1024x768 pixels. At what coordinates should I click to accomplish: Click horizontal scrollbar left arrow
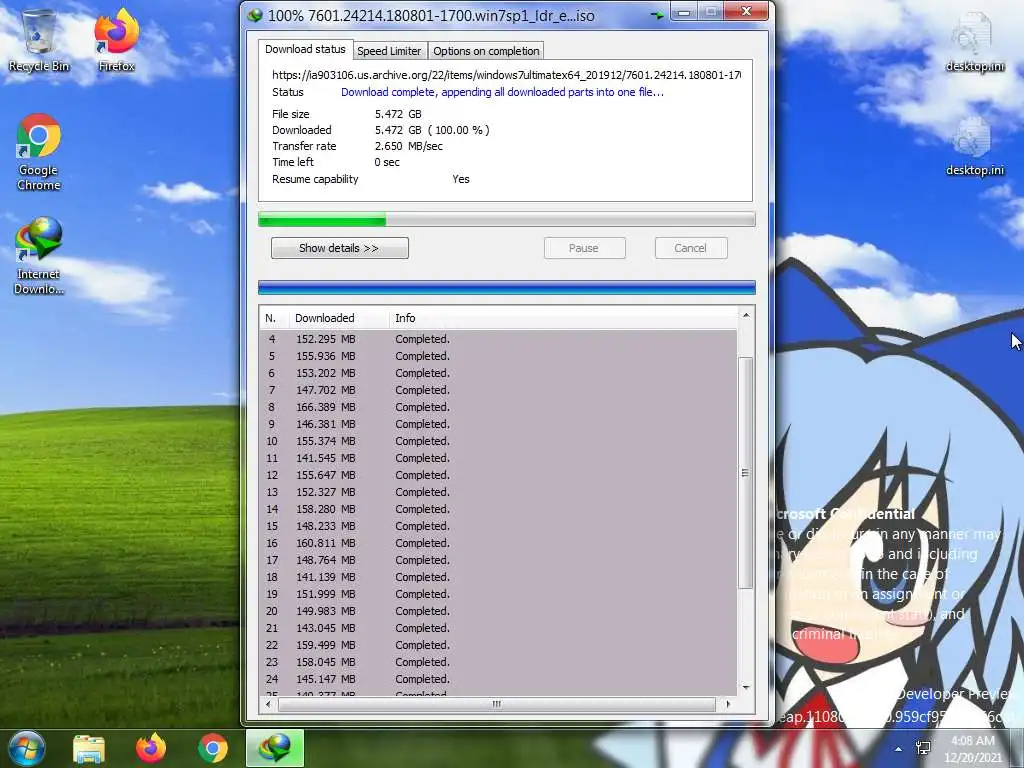(x=268, y=704)
